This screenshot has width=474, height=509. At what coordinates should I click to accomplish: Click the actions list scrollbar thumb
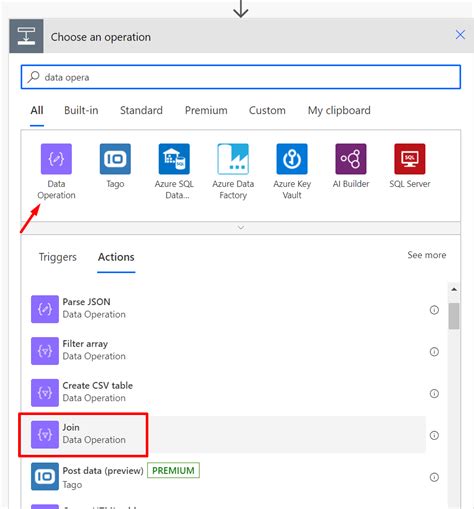tap(454, 316)
